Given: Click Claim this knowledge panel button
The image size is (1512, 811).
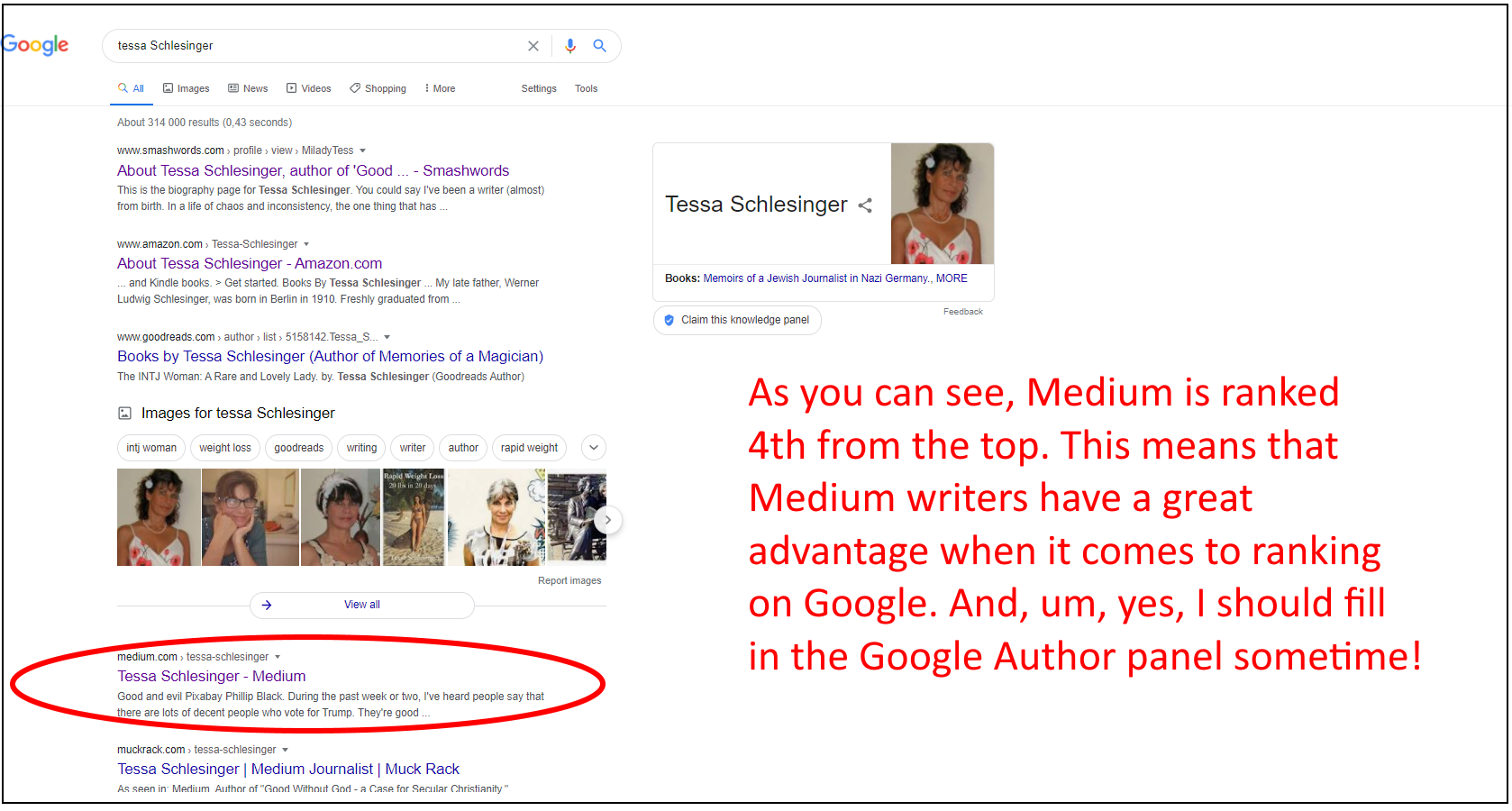Looking at the screenshot, I should 737,320.
